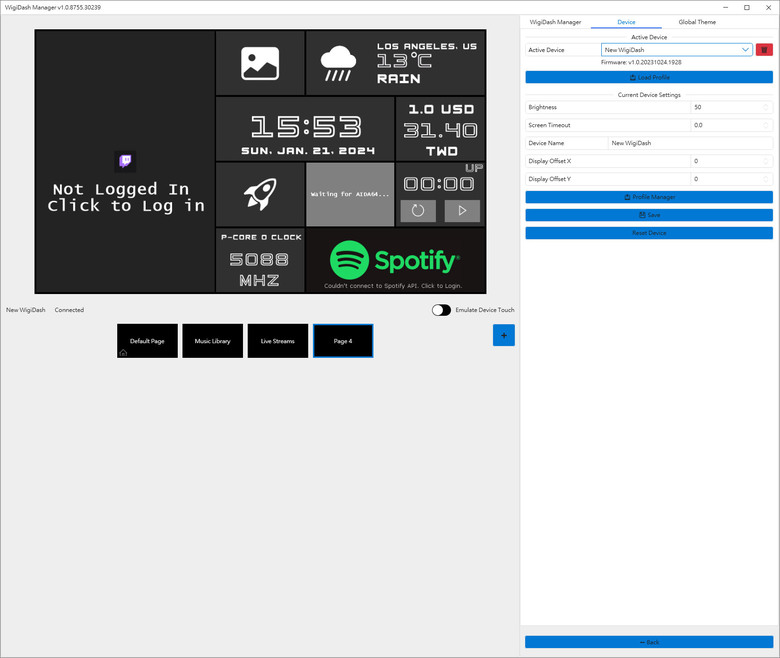Click the Spotify logo widget
This screenshot has width=780, height=658.
[395, 260]
